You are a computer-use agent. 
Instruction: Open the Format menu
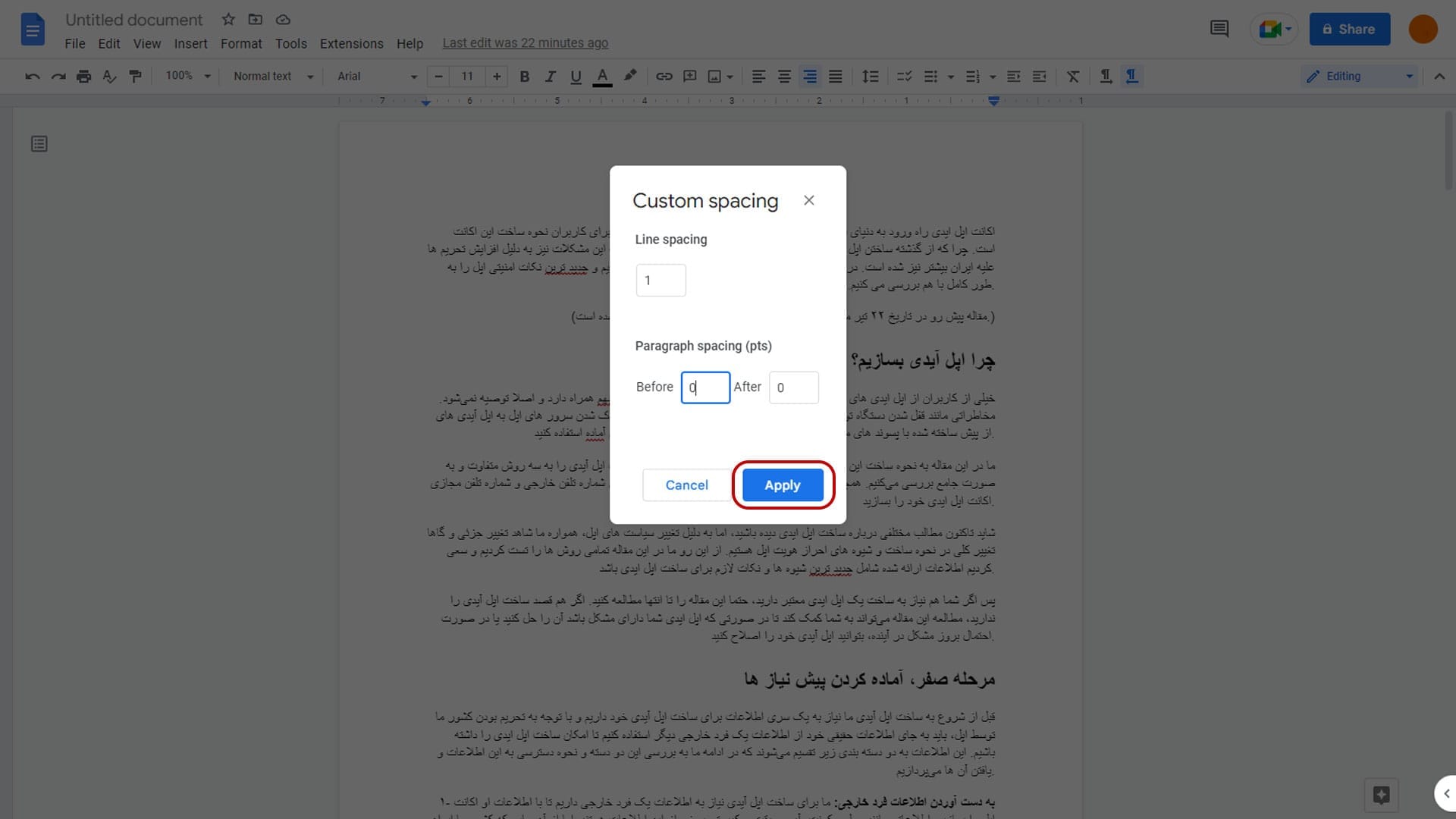click(240, 43)
